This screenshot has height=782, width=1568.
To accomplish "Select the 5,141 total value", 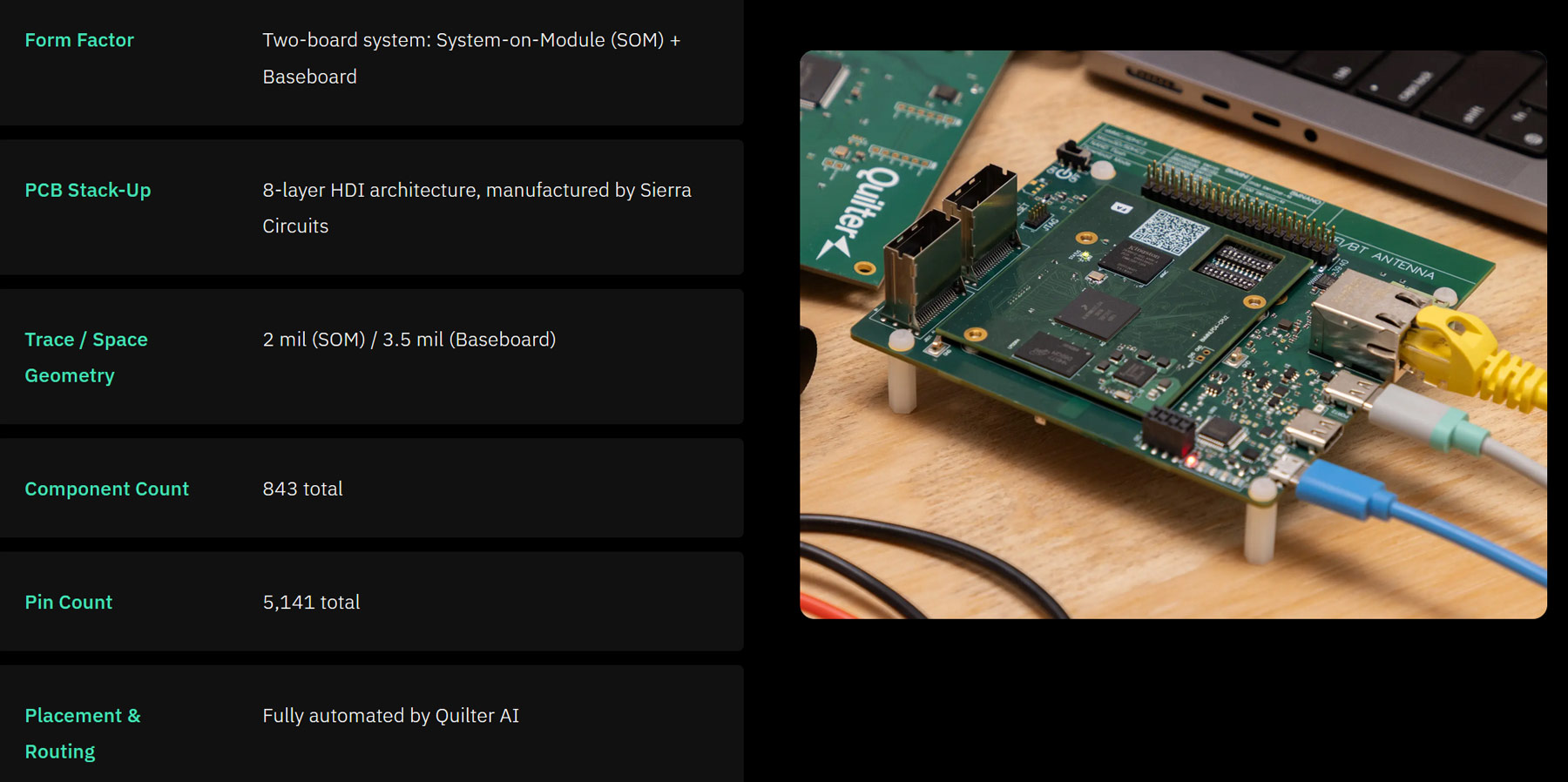I will coord(311,602).
